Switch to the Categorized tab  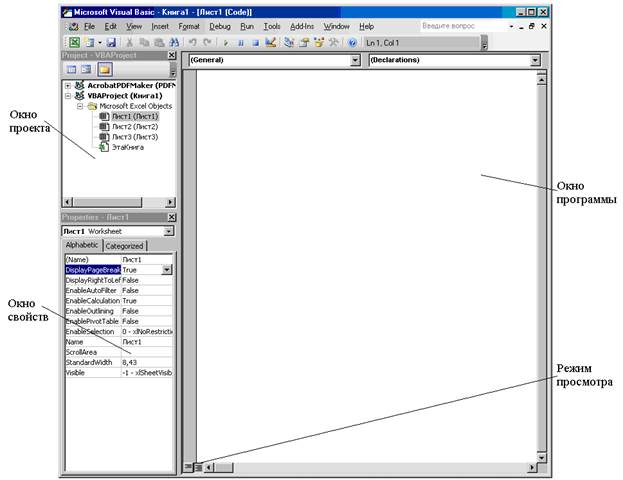(x=124, y=246)
